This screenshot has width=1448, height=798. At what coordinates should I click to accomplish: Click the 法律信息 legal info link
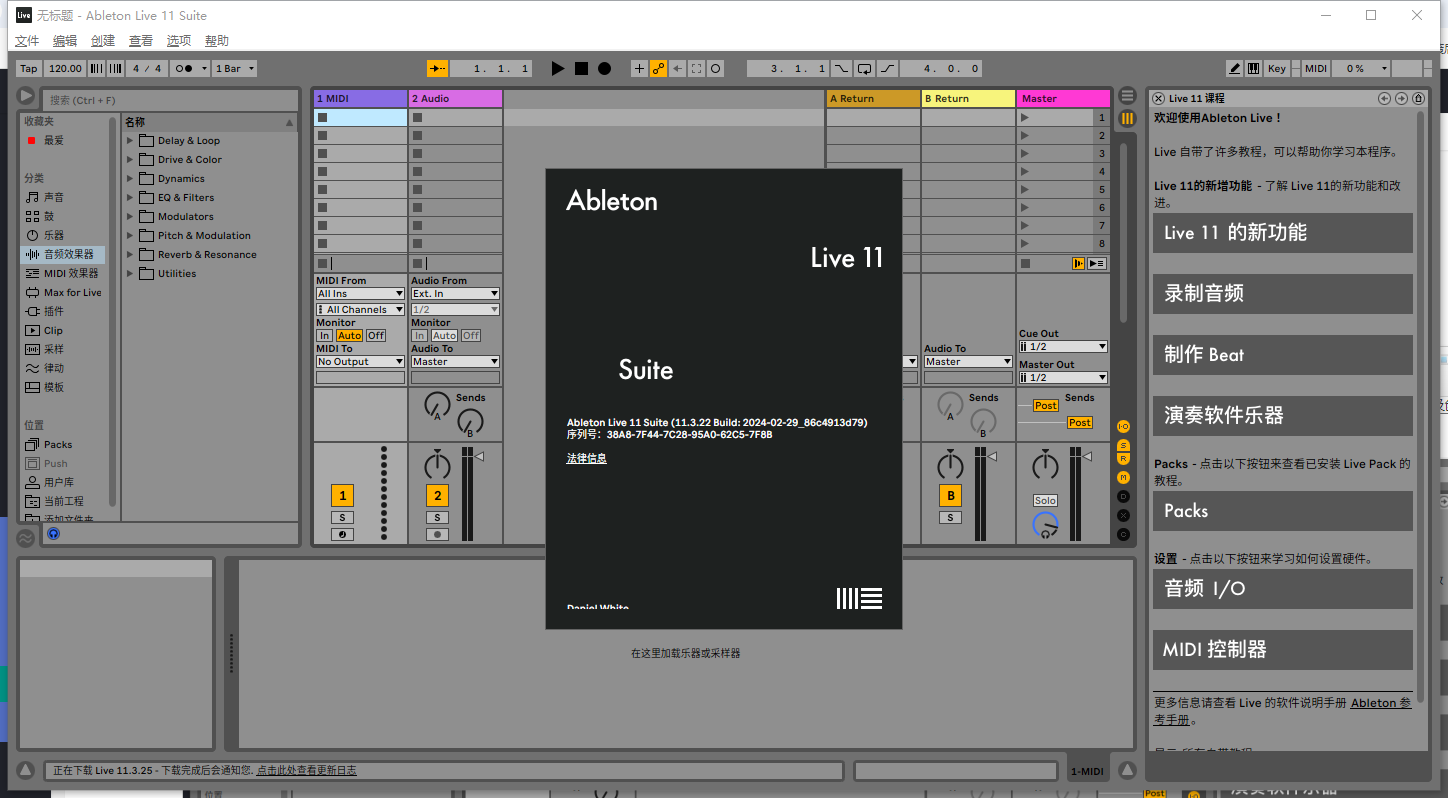coord(587,458)
